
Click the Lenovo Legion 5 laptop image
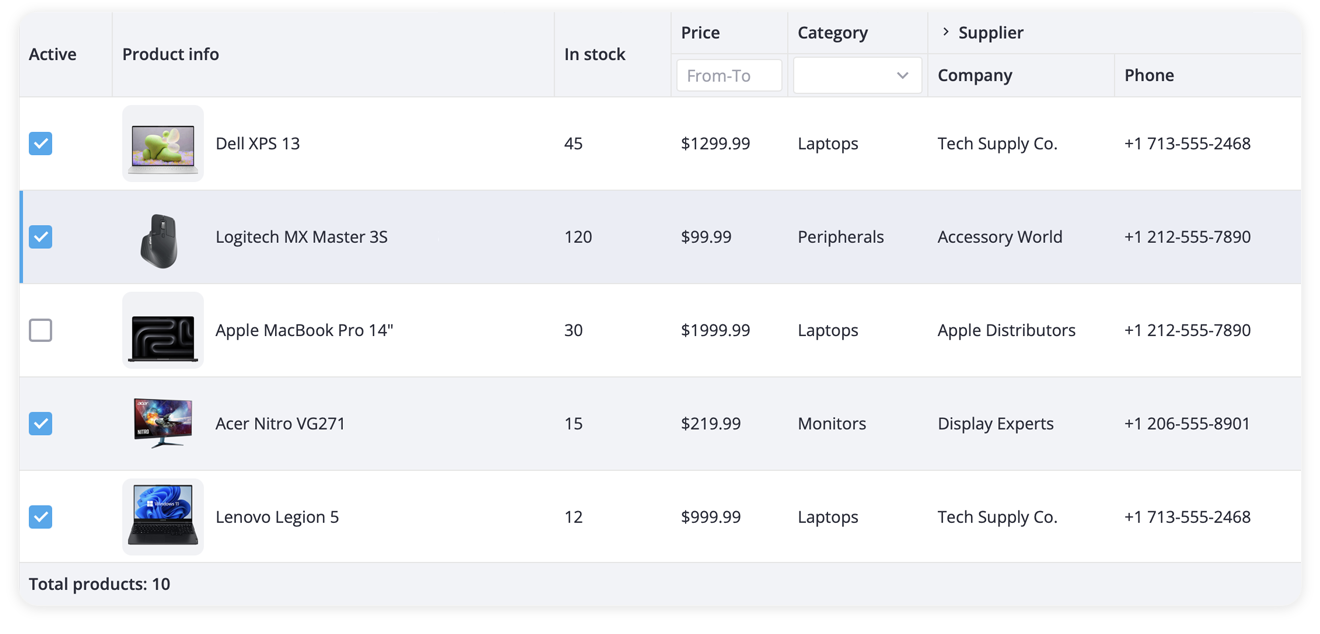(162, 517)
